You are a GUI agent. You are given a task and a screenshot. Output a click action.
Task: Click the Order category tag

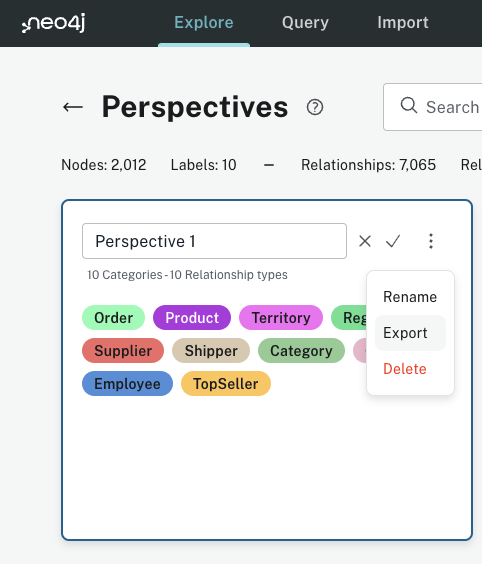113,318
